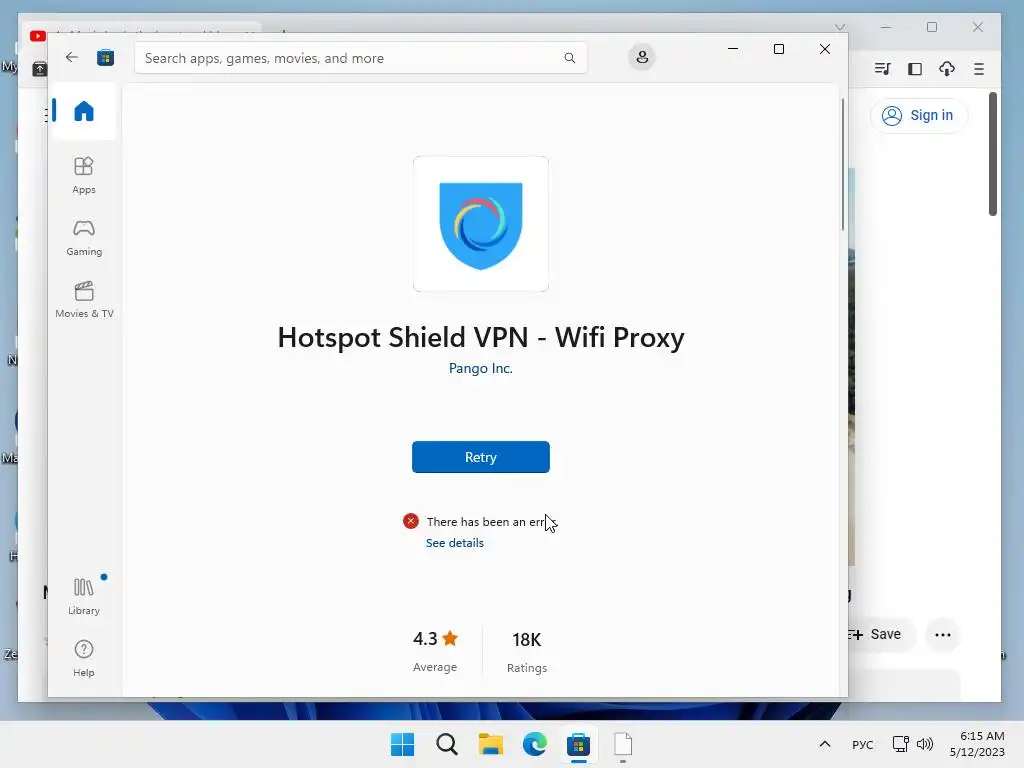The width and height of the screenshot is (1024, 768).
Task: Click the Hotspot Shield app logo
Action: click(481, 224)
